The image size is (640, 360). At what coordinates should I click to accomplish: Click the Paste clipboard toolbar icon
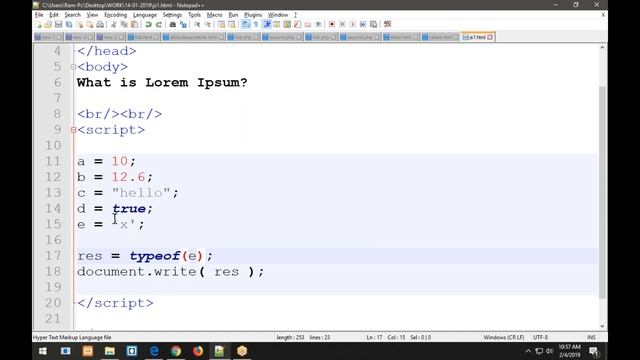click(x=134, y=24)
